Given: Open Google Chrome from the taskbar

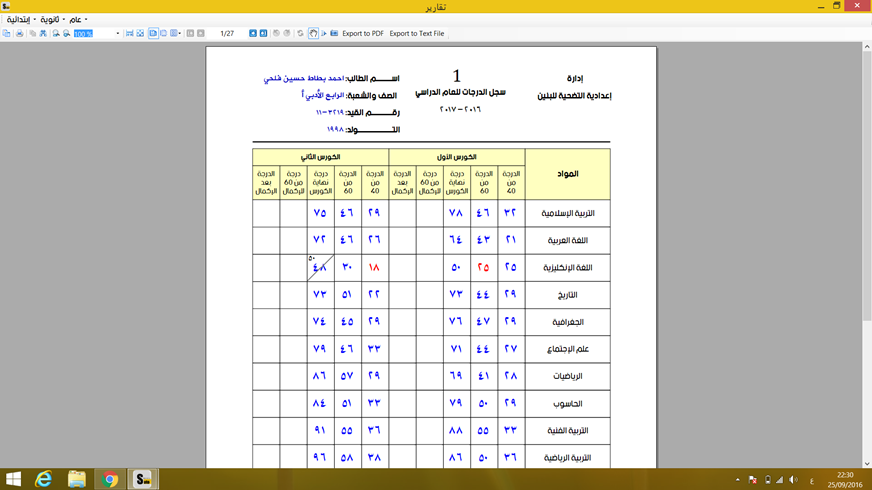Looking at the screenshot, I should point(110,479).
